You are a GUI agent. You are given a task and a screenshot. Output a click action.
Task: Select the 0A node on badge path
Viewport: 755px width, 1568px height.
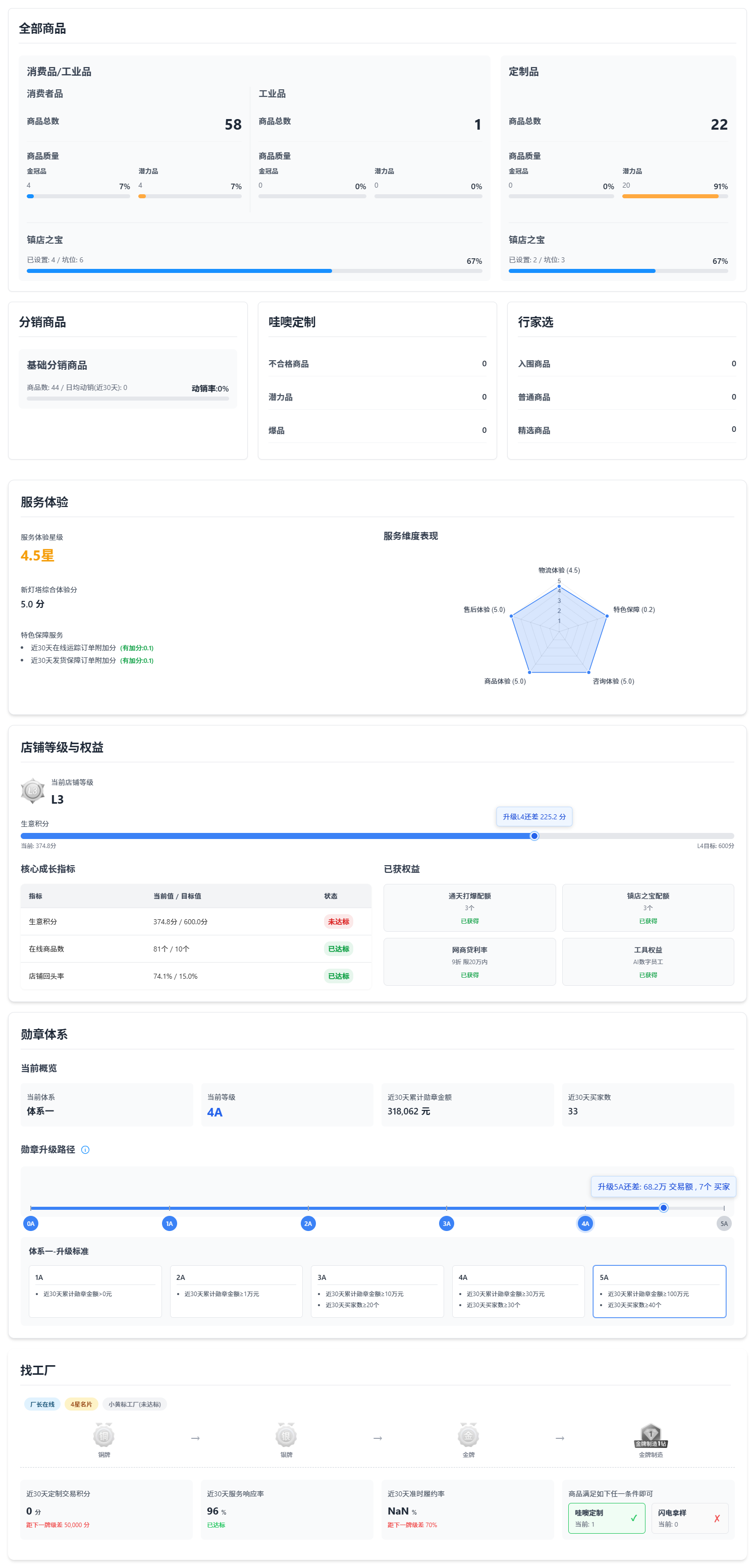tap(30, 1223)
